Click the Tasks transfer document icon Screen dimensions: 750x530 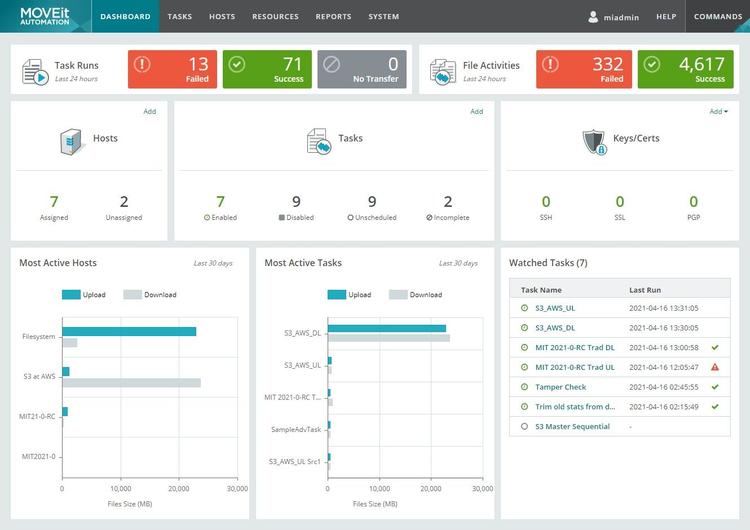319,141
